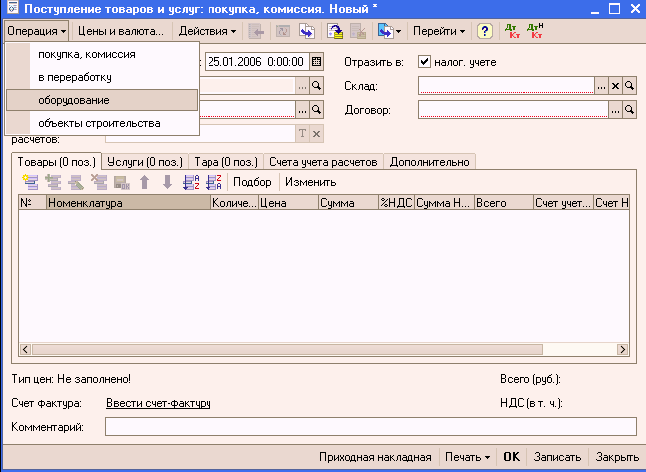The height and width of the screenshot is (472, 646).
Task: Switch to the Услуги (0 поз.) tab
Action: click(145, 161)
